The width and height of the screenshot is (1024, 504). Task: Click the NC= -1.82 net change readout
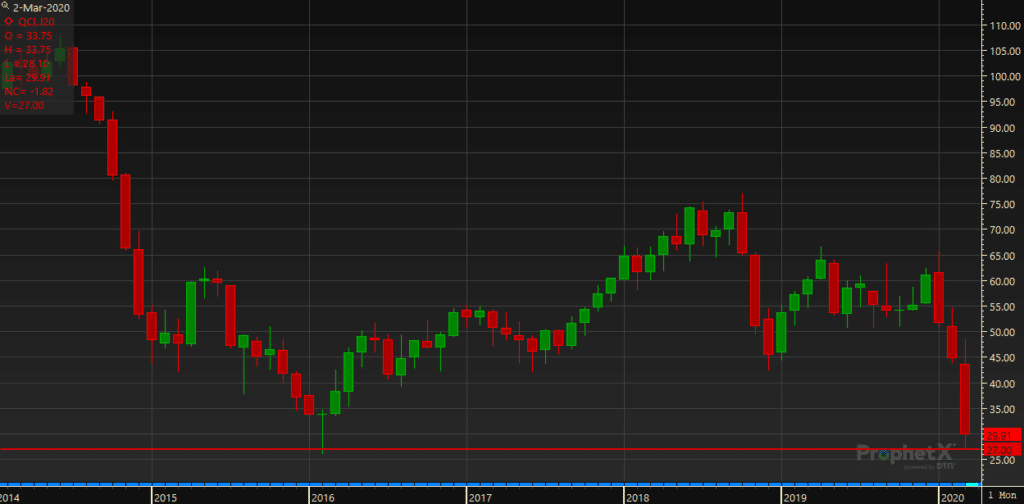pos(28,90)
